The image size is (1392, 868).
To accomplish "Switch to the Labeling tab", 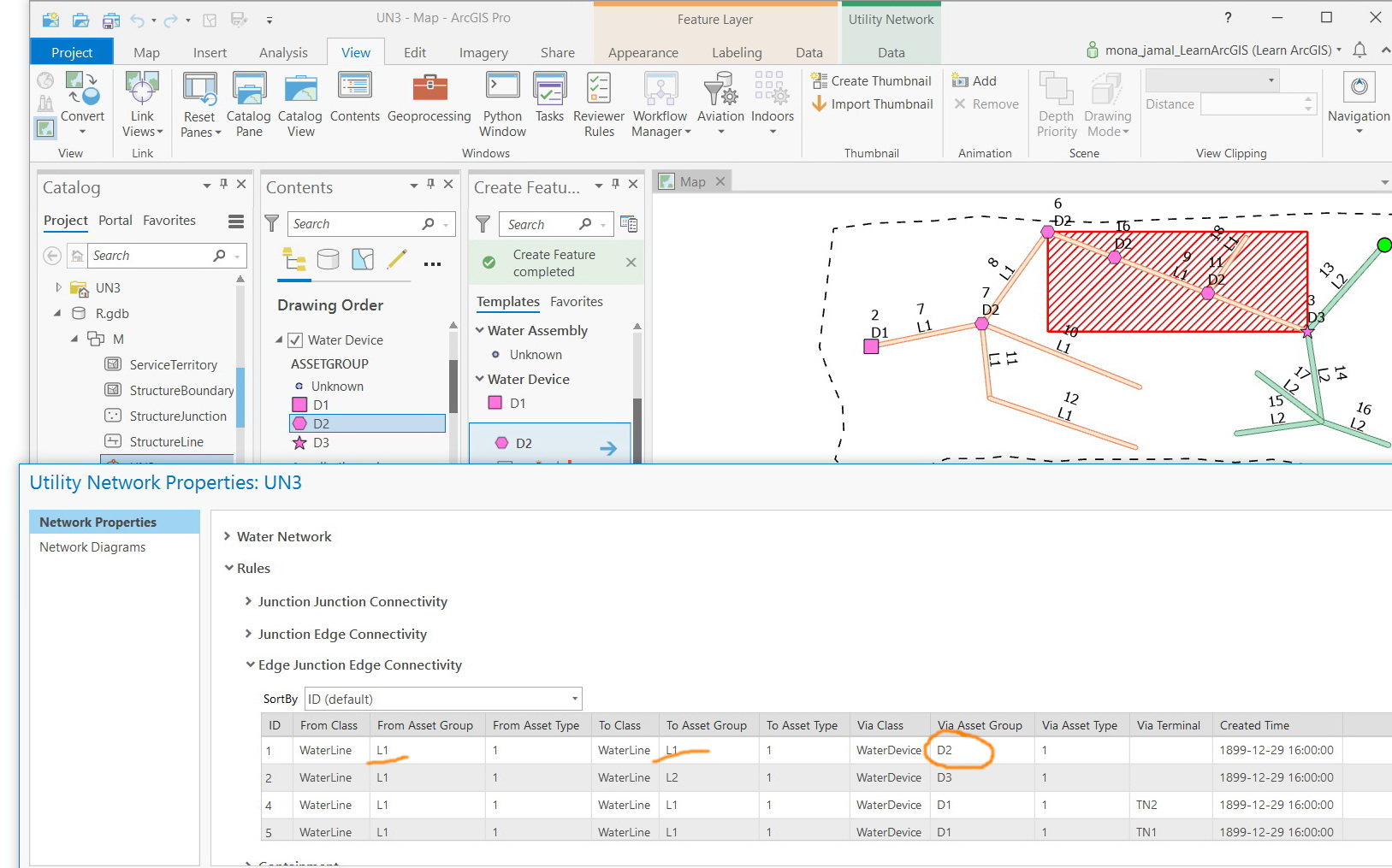I will coord(737,52).
